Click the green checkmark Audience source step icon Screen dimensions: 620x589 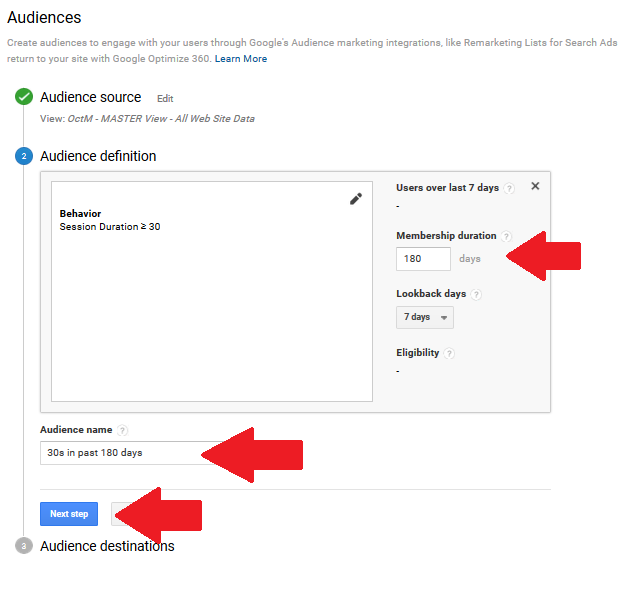(x=24, y=97)
